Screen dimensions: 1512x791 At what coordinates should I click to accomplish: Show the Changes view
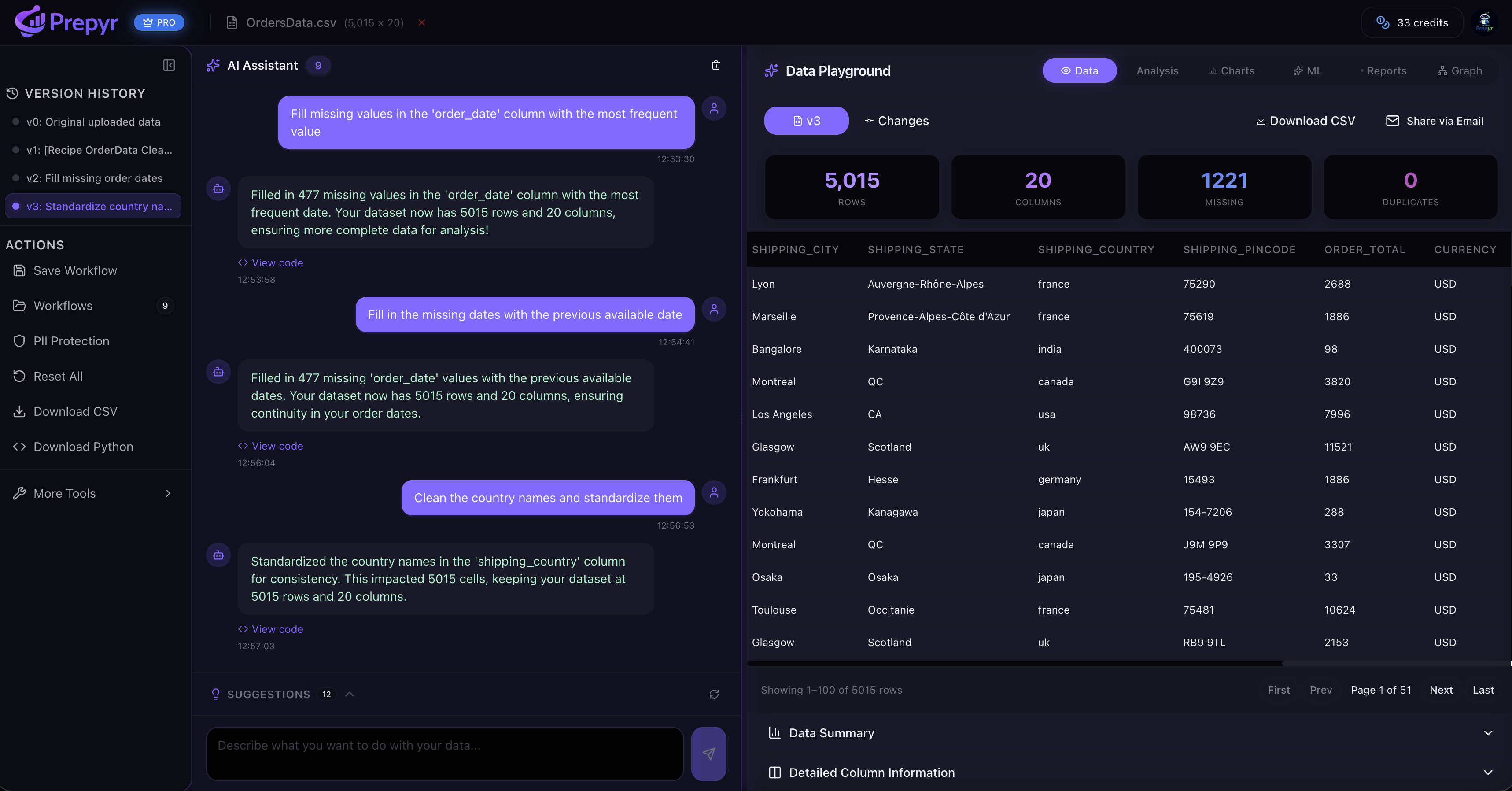pyautogui.click(x=896, y=120)
